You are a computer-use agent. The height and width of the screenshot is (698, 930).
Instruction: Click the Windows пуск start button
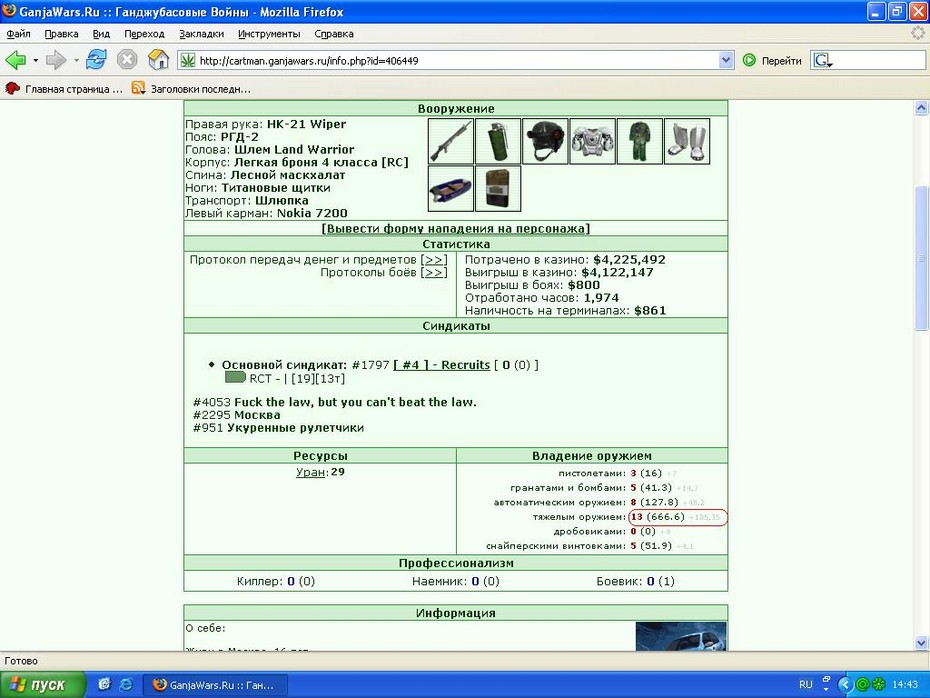(x=42, y=685)
